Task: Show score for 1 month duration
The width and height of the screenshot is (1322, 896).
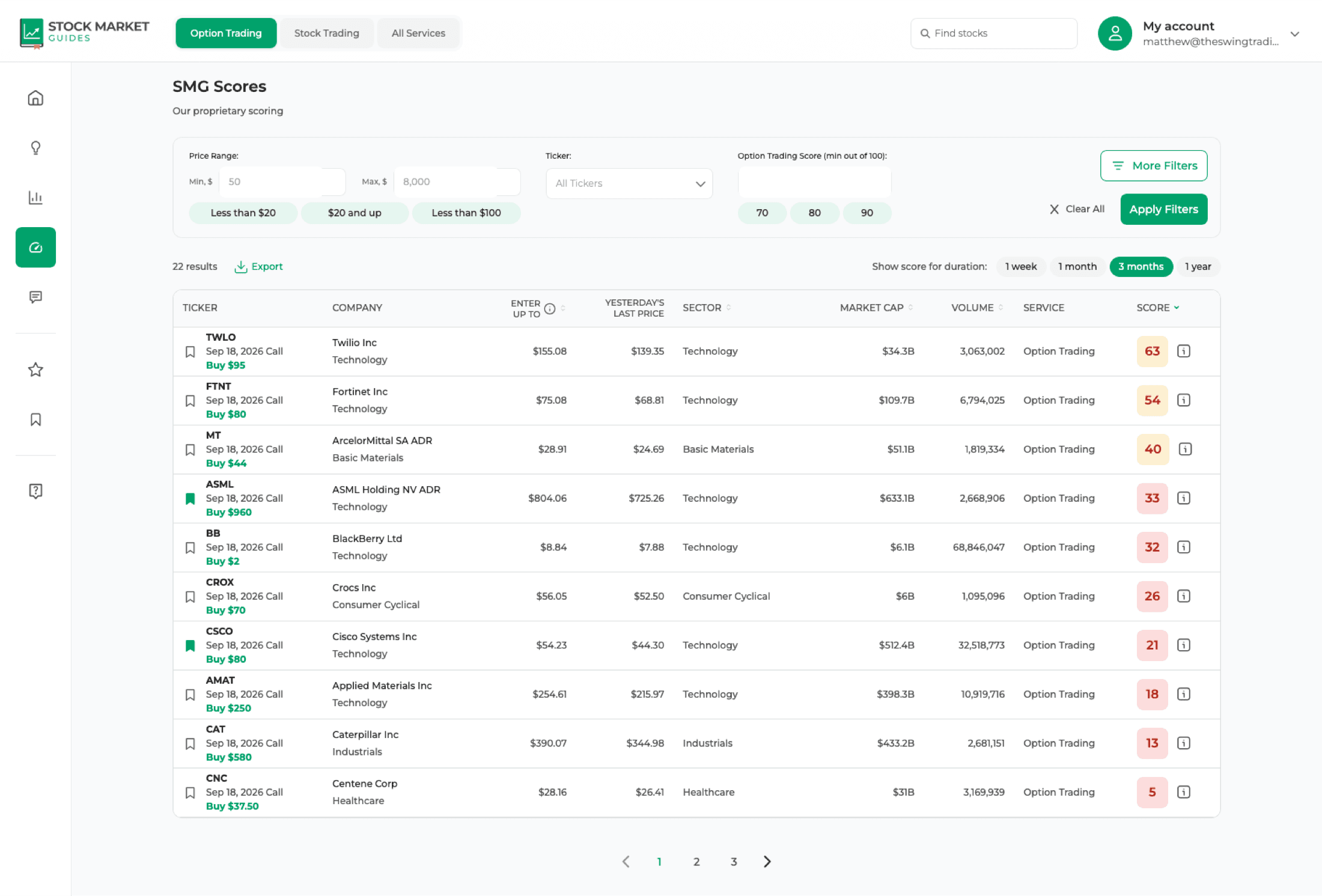Action: 1077,266
